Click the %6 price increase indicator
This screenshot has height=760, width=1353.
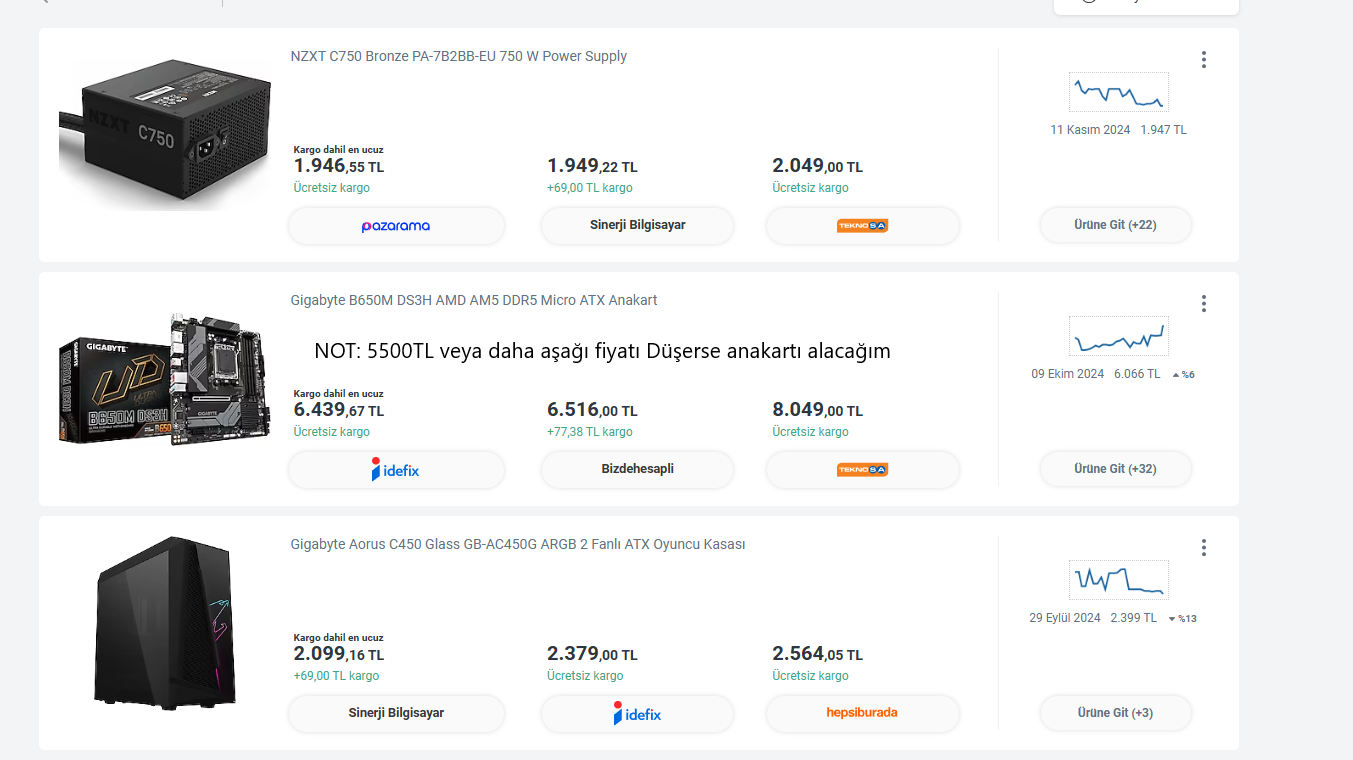1183,375
